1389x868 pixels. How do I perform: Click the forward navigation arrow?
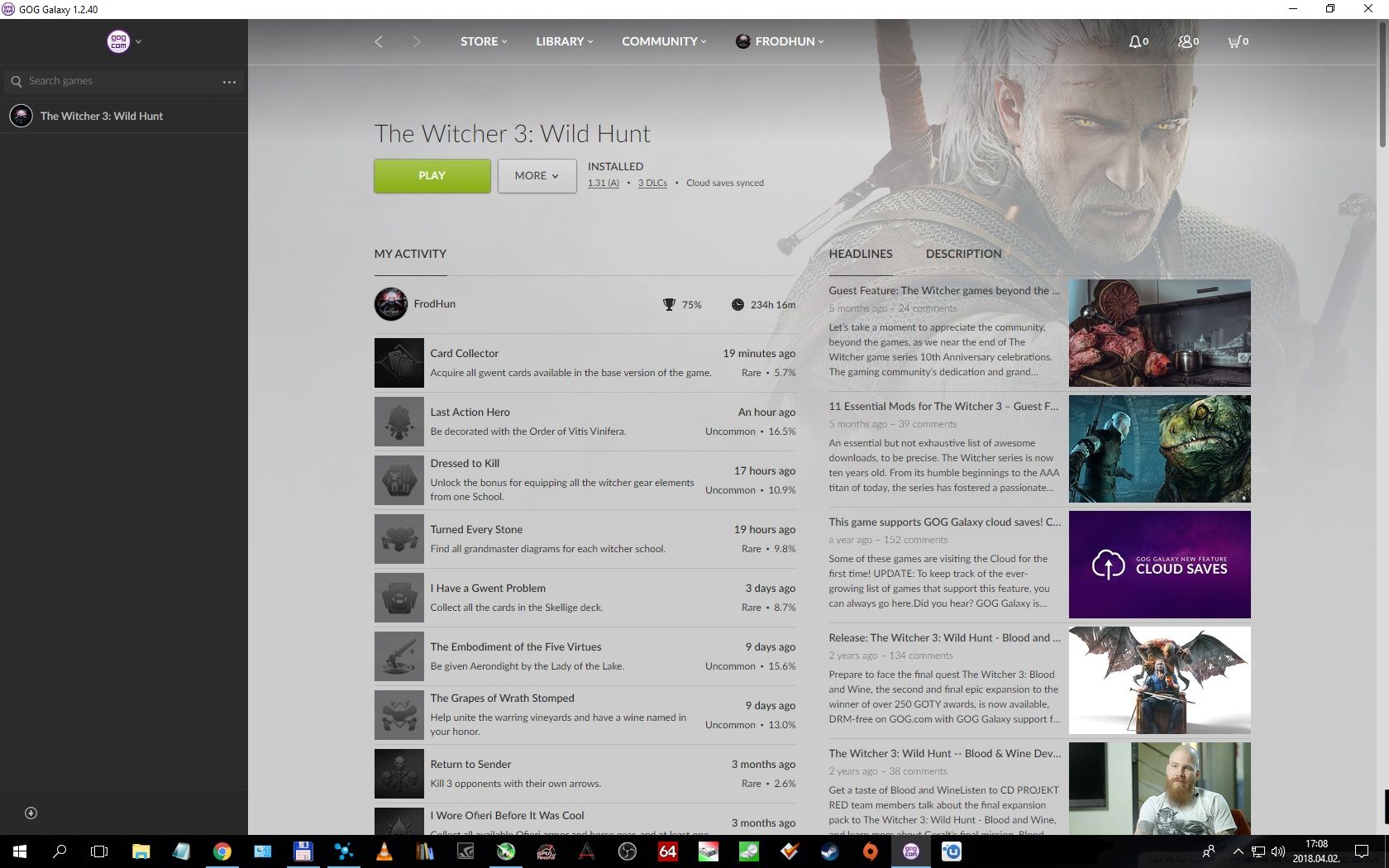click(416, 41)
